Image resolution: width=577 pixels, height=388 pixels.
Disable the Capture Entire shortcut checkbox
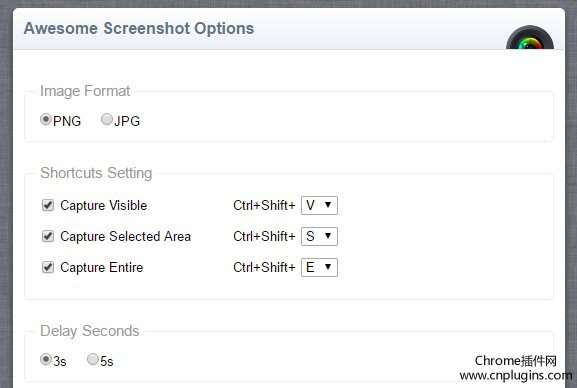point(48,267)
